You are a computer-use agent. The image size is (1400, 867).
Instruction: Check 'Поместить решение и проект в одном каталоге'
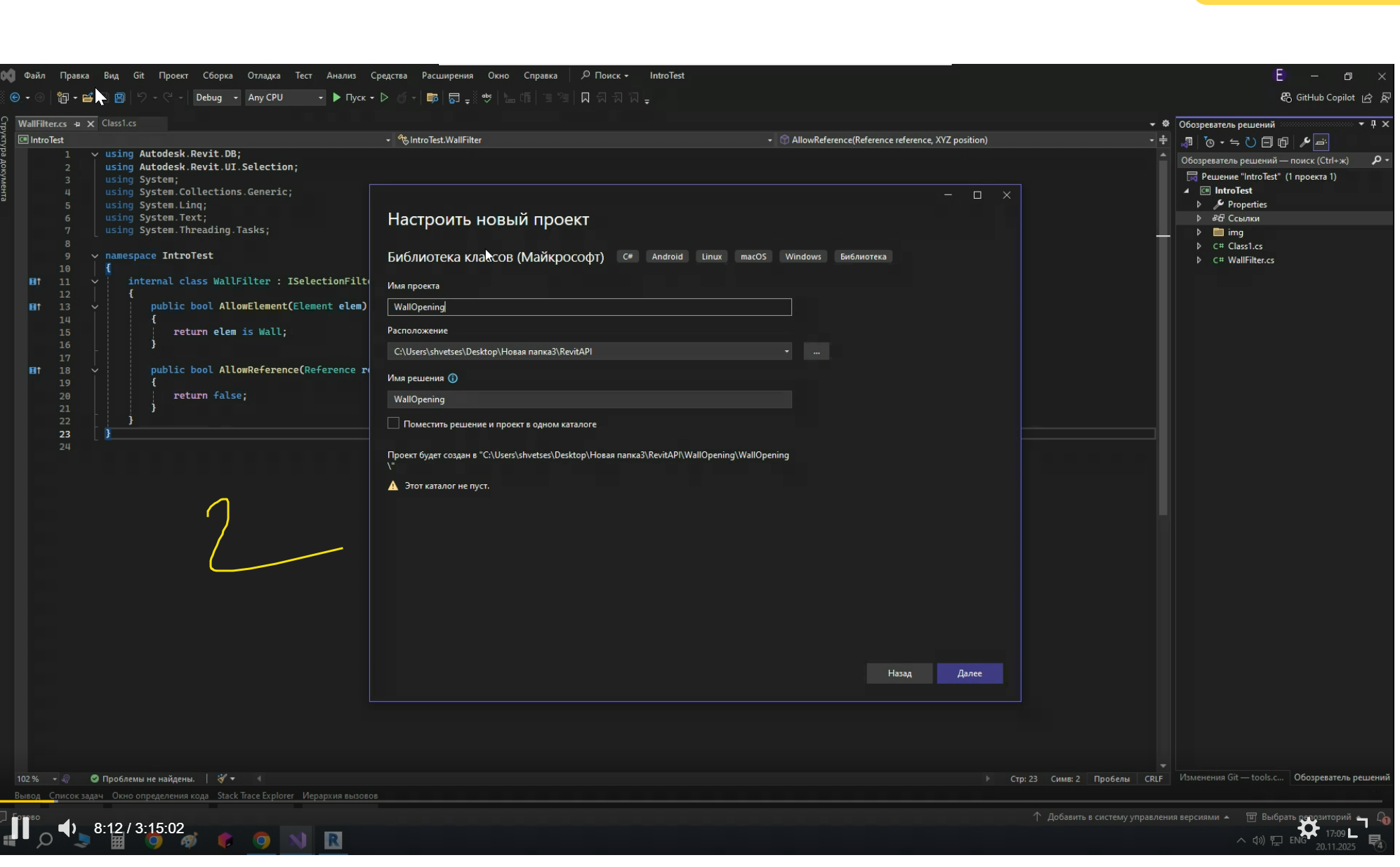click(x=393, y=423)
